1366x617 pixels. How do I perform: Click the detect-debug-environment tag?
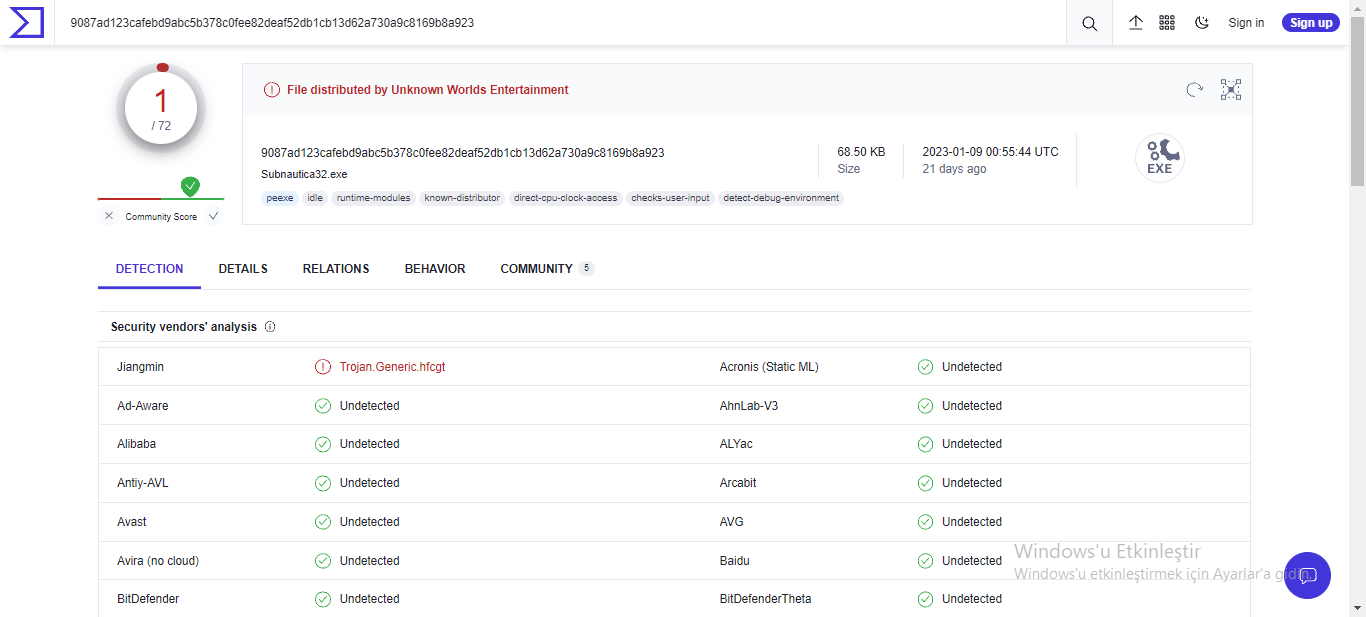(x=781, y=198)
